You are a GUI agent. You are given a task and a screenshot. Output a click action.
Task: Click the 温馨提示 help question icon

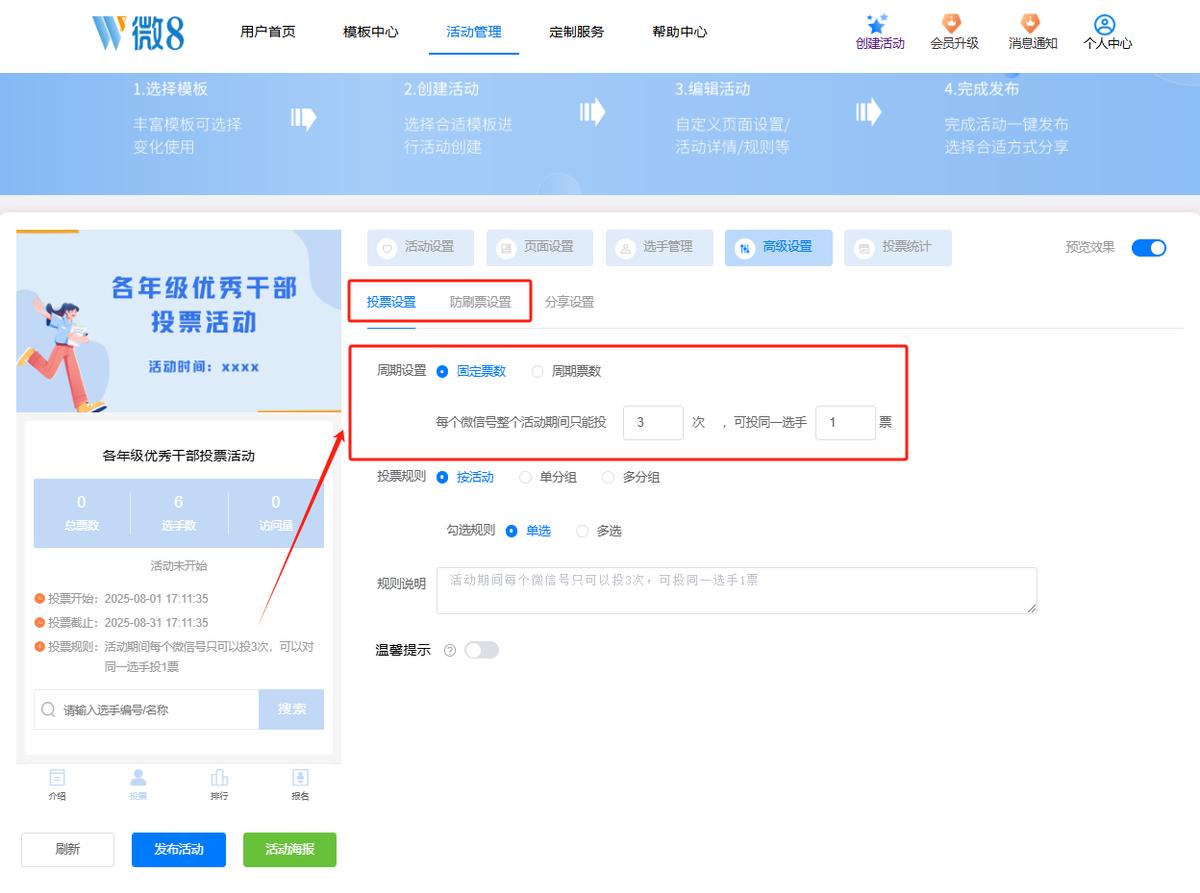pos(450,651)
